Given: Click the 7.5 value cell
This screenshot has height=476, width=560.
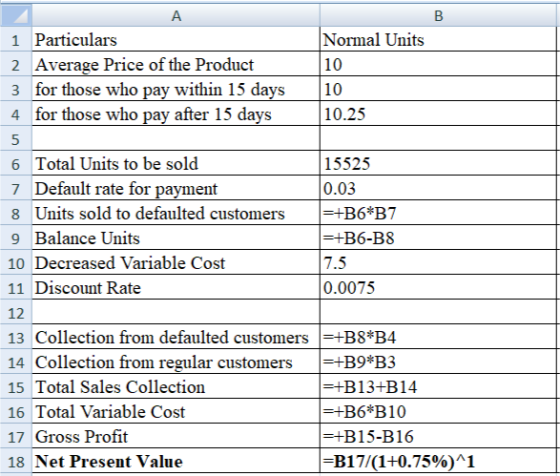Looking at the screenshot, I should (439, 262).
